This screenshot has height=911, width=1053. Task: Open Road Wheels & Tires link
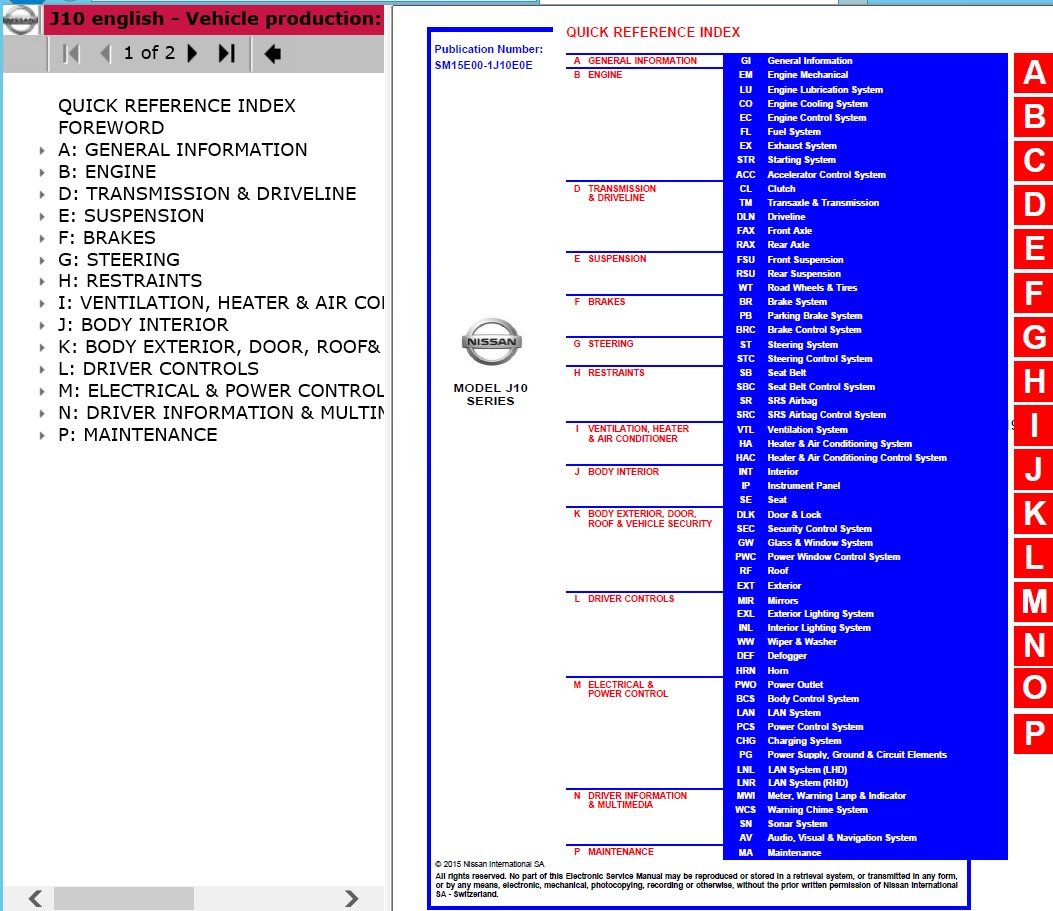click(812, 288)
